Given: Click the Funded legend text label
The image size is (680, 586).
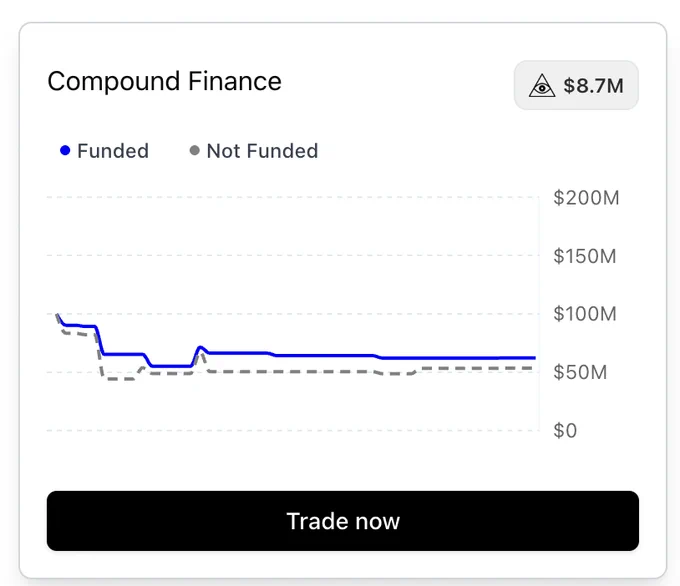Looking at the screenshot, I should tap(113, 151).
